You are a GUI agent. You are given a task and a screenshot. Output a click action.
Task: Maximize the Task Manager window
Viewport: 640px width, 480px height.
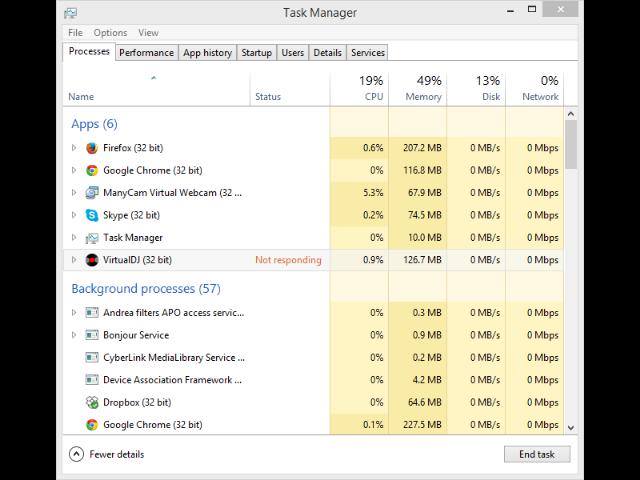tap(532, 9)
